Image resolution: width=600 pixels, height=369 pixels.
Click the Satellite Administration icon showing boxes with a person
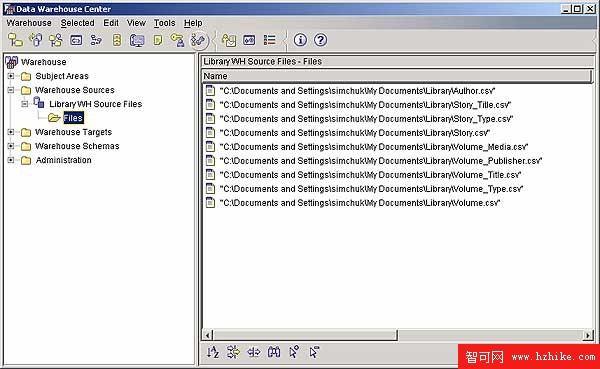(56, 40)
